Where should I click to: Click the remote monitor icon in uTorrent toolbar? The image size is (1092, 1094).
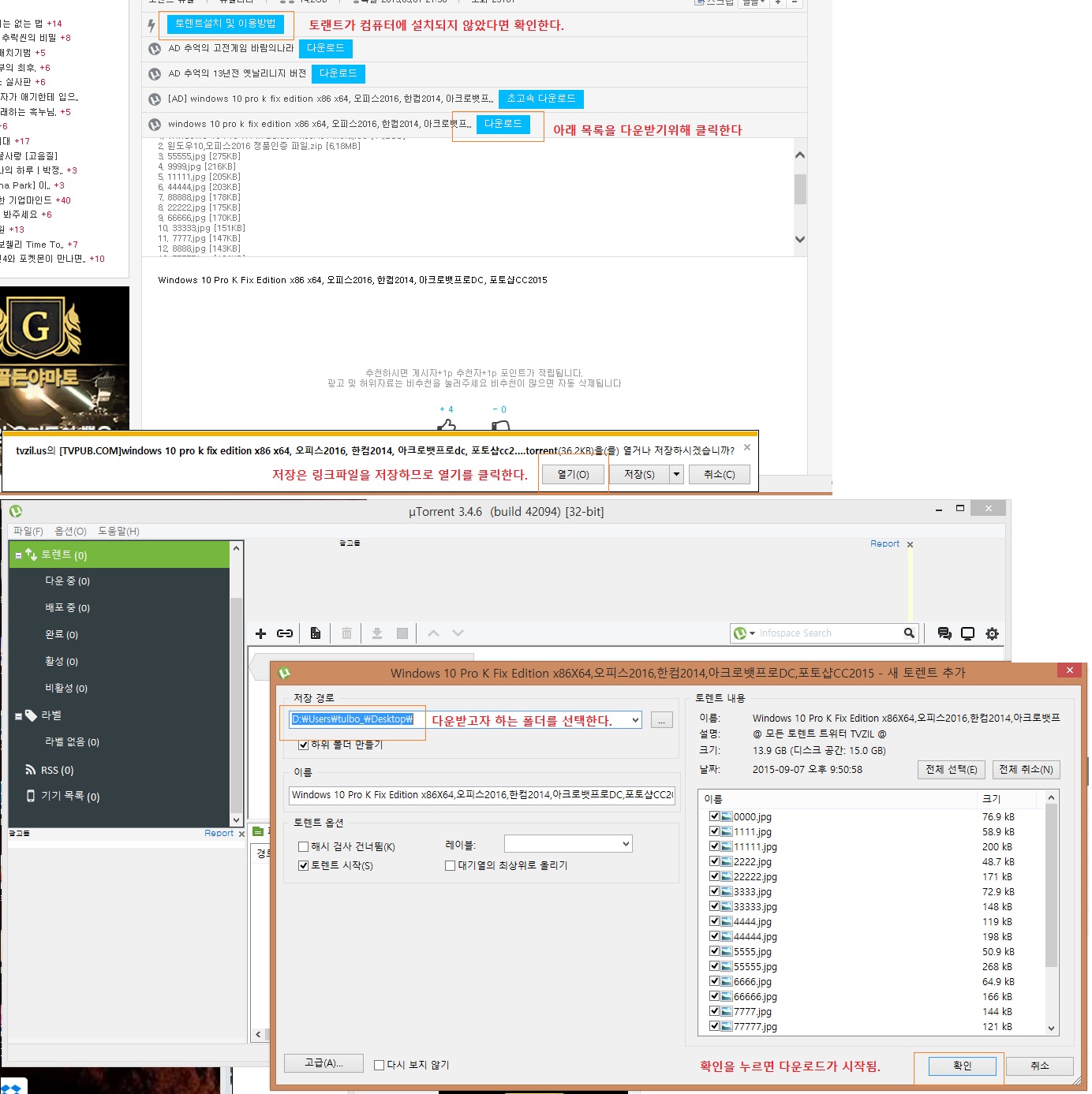(x=968, y=633)
